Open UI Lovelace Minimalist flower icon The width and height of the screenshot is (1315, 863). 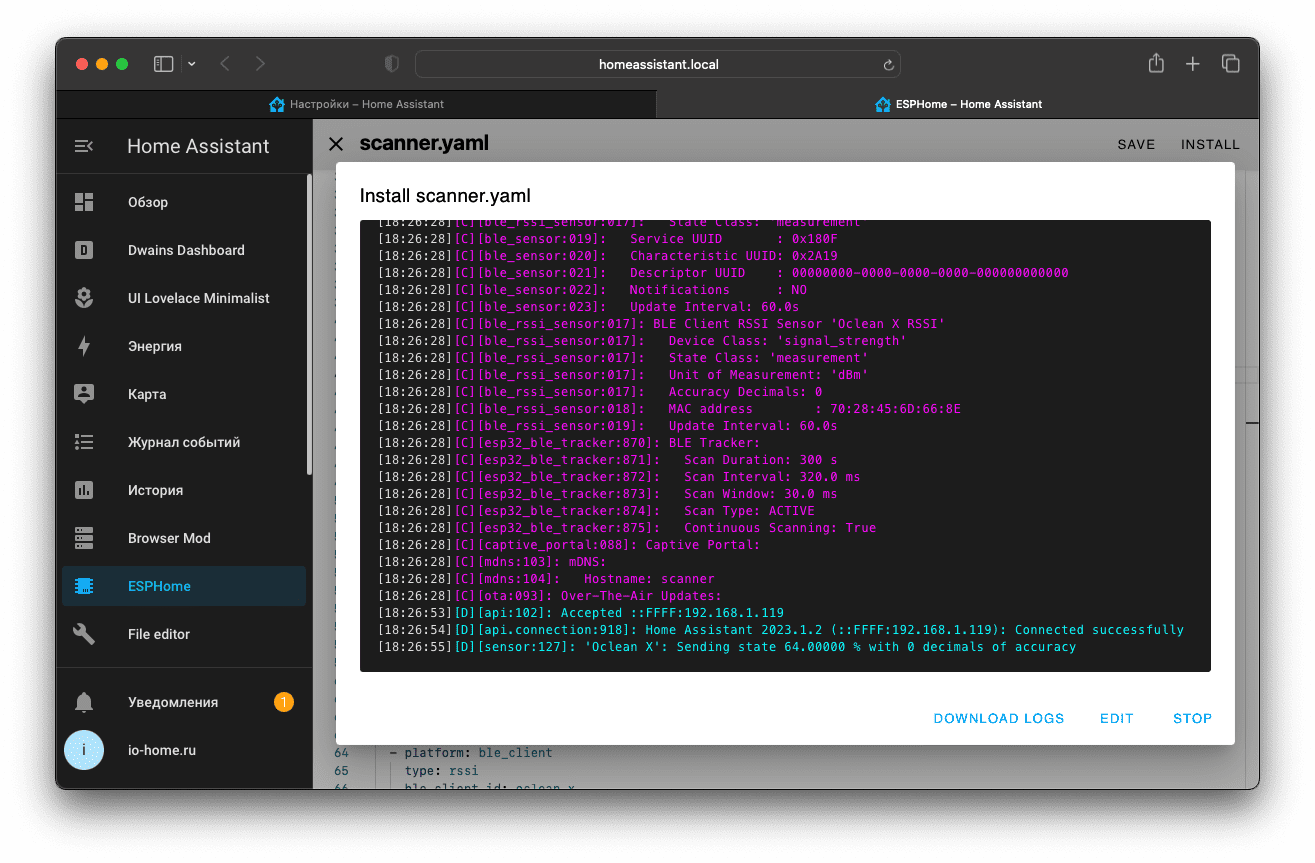pos(84,298)
